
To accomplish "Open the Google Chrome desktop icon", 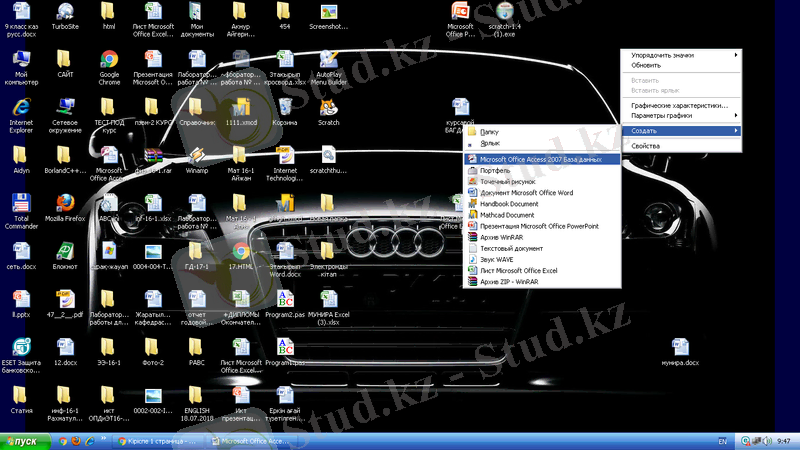I will [109, 60].
